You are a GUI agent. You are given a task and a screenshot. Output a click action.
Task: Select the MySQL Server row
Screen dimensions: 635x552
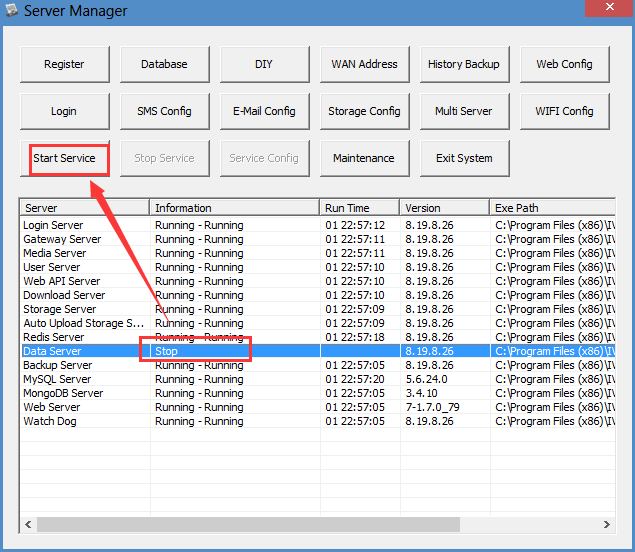pos(318,379)
